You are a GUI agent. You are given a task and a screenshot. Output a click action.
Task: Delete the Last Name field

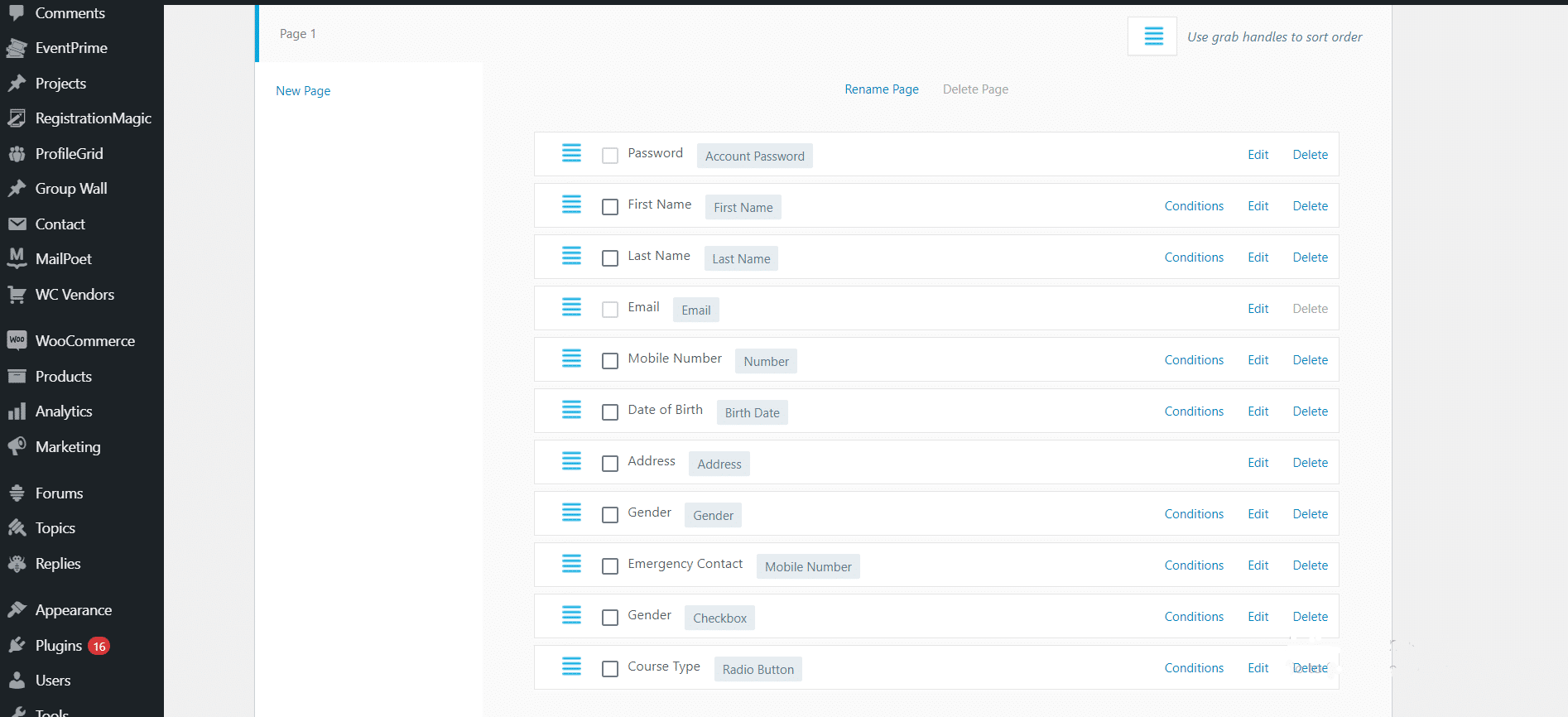pyautogui.click(x=1310, y=257)
